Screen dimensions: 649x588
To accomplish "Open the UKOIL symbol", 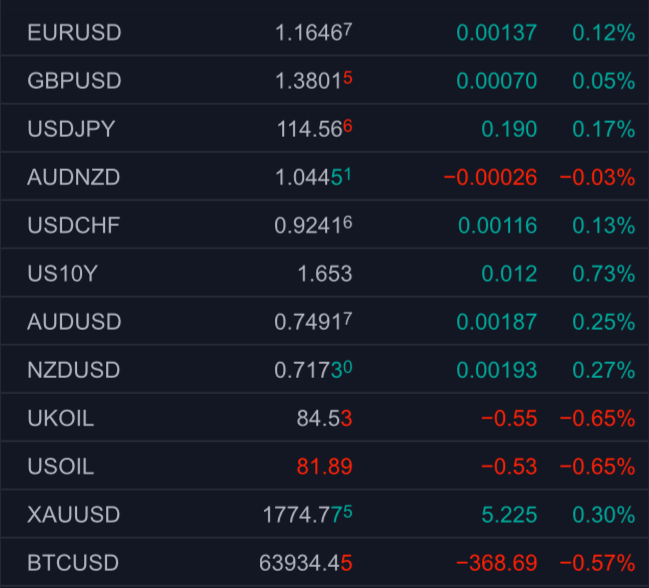I will coord(61,418).
